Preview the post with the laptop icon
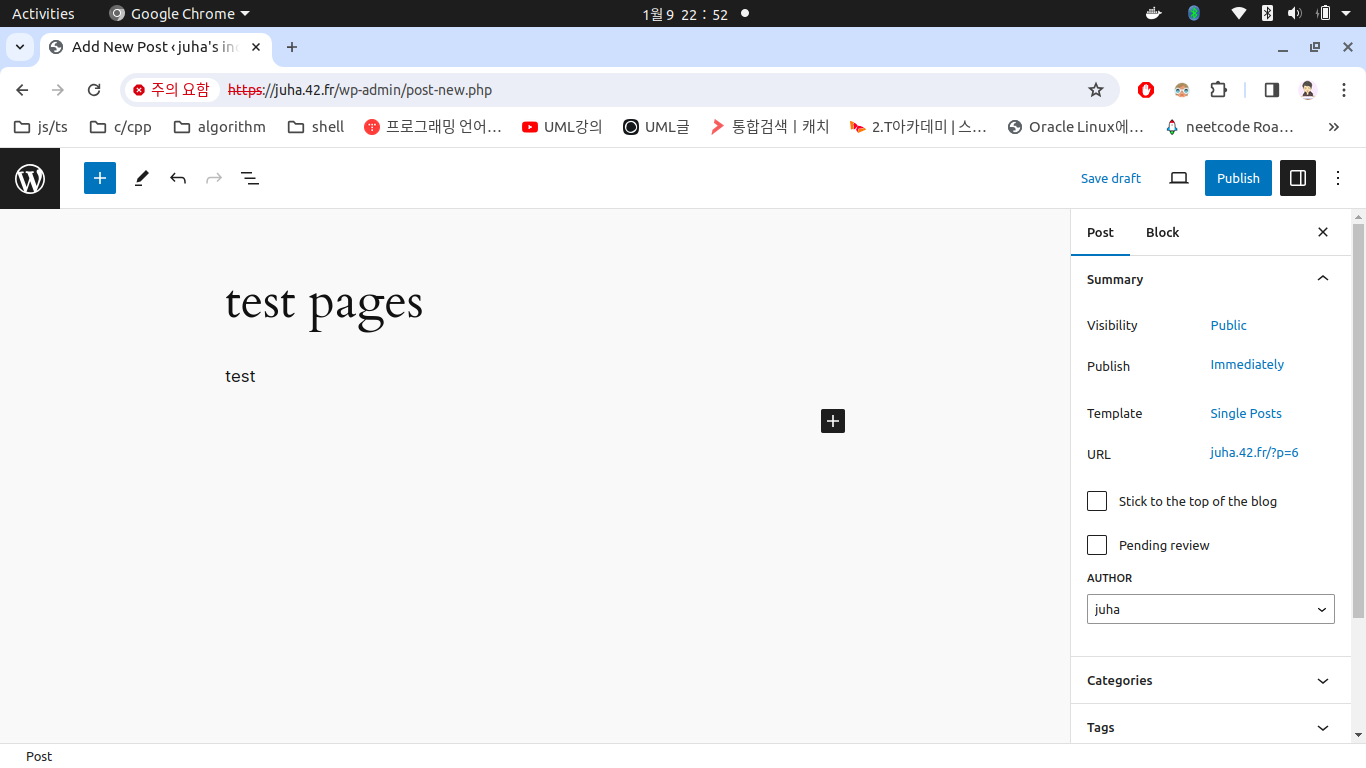1366x768 pixels. tap(1179, 178)
